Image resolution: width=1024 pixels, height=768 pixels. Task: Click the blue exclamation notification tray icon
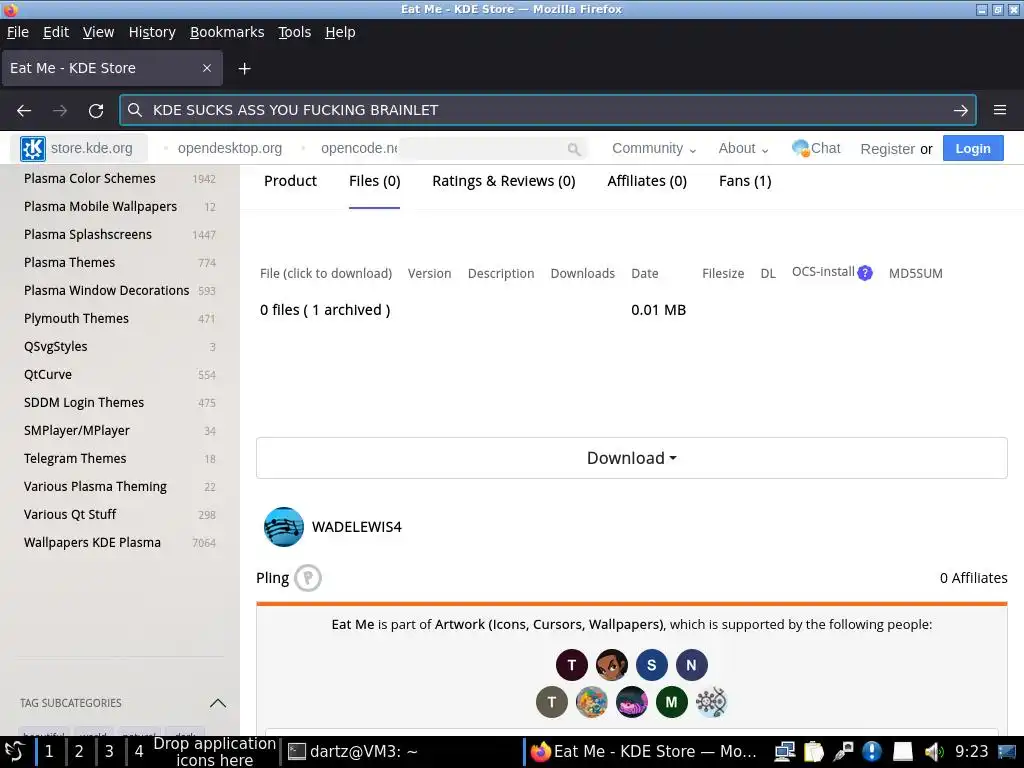pyautogui.click(x=872, y=752)
